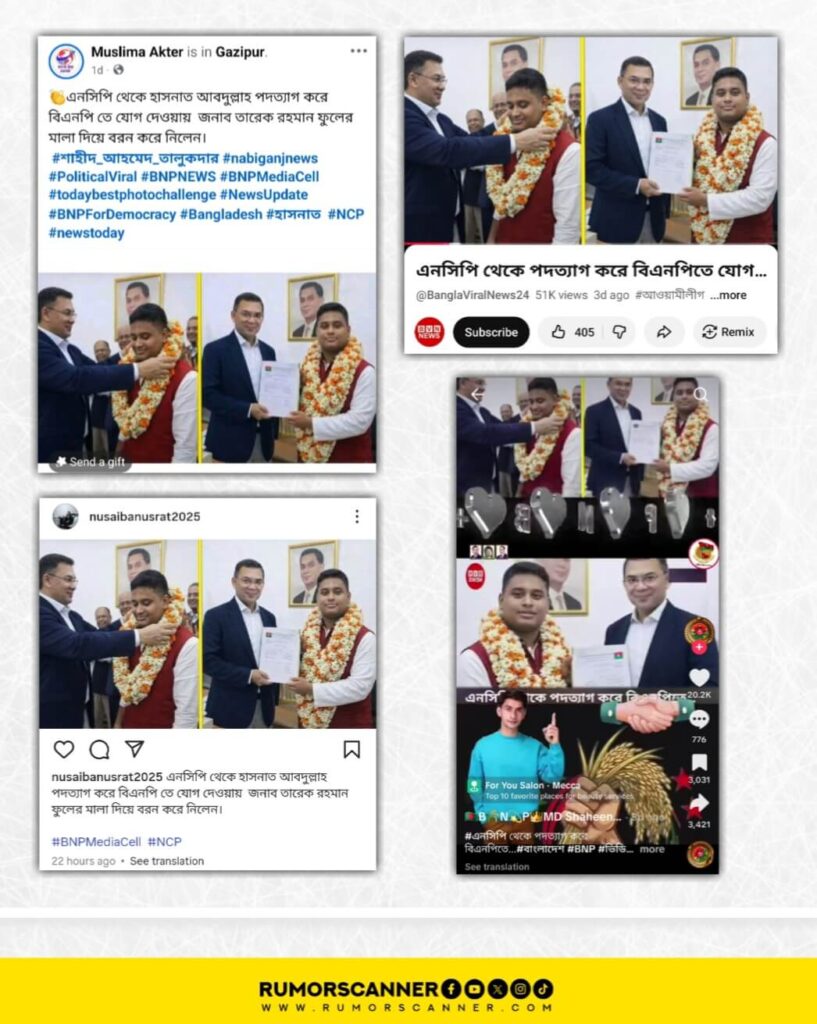Bookmark the TikTok video
Screen dimensions: 817x1024
click(x=699, y=762)
